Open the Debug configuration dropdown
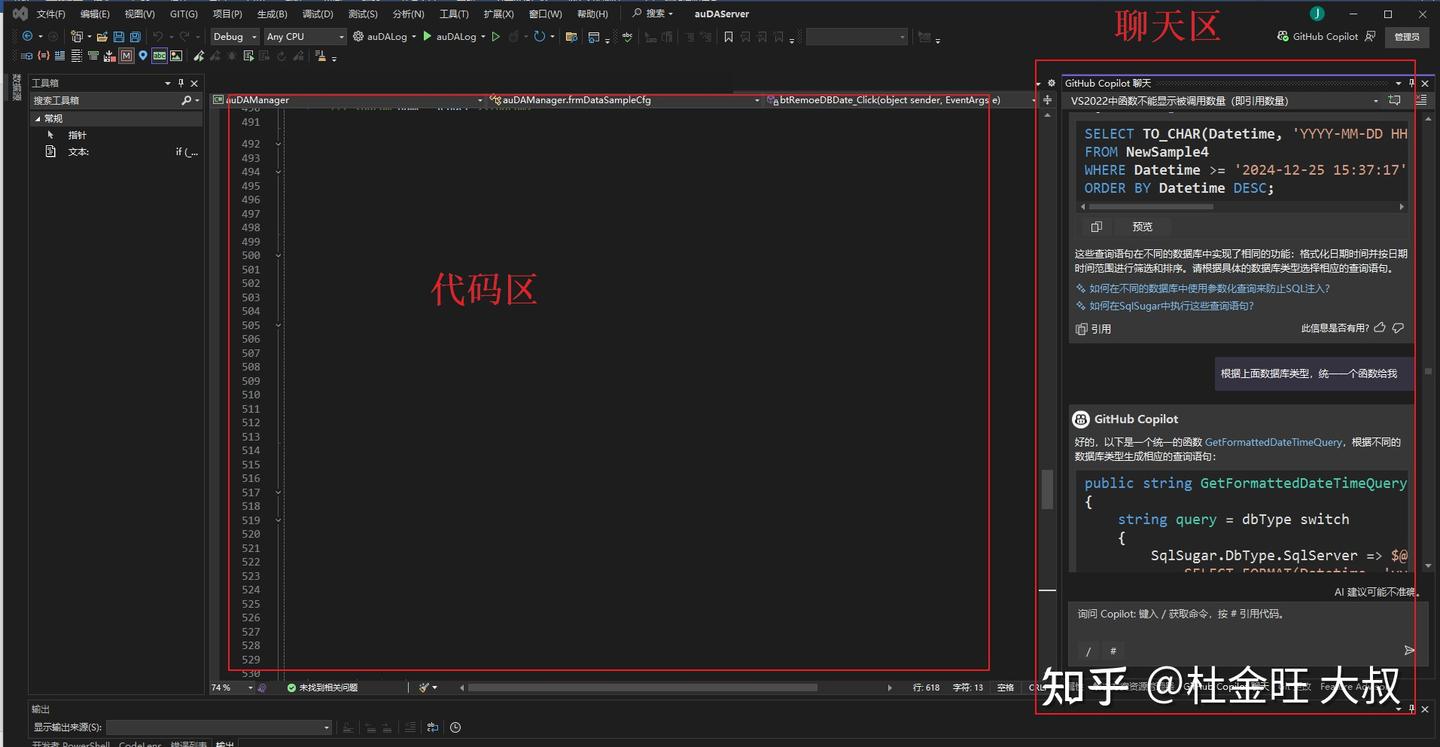The image size is (1440, 747). point(235,36)
